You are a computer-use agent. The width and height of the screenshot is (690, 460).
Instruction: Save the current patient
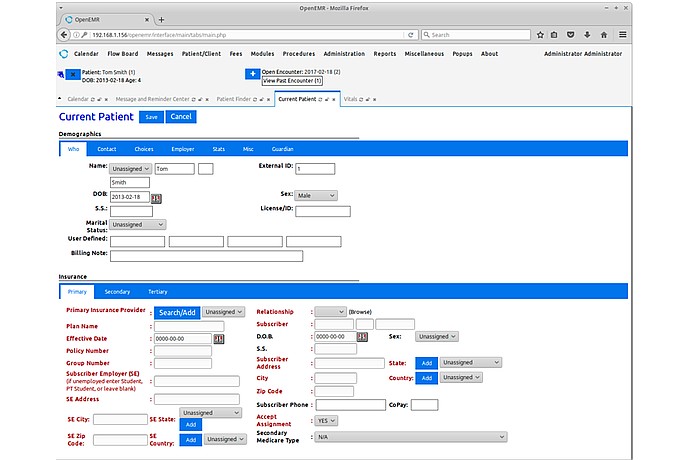point(151,117)
